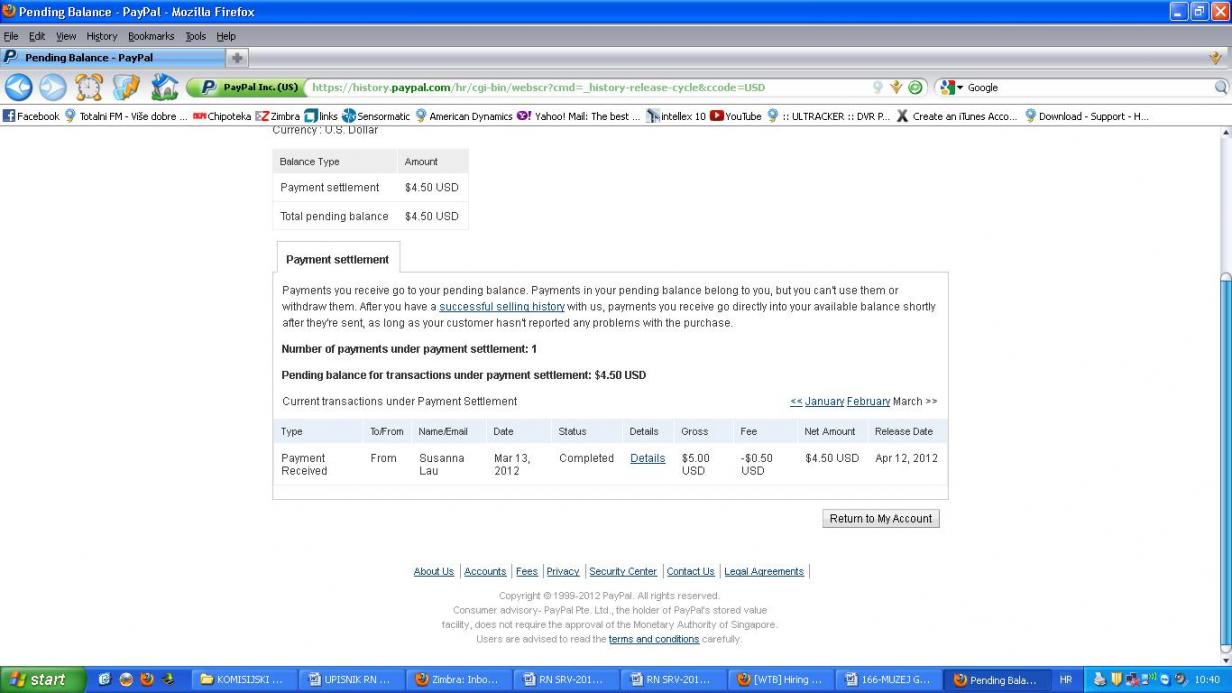Click the search magnifier icon in Google box
The image size is (1232, 693).
(1220, 87)
